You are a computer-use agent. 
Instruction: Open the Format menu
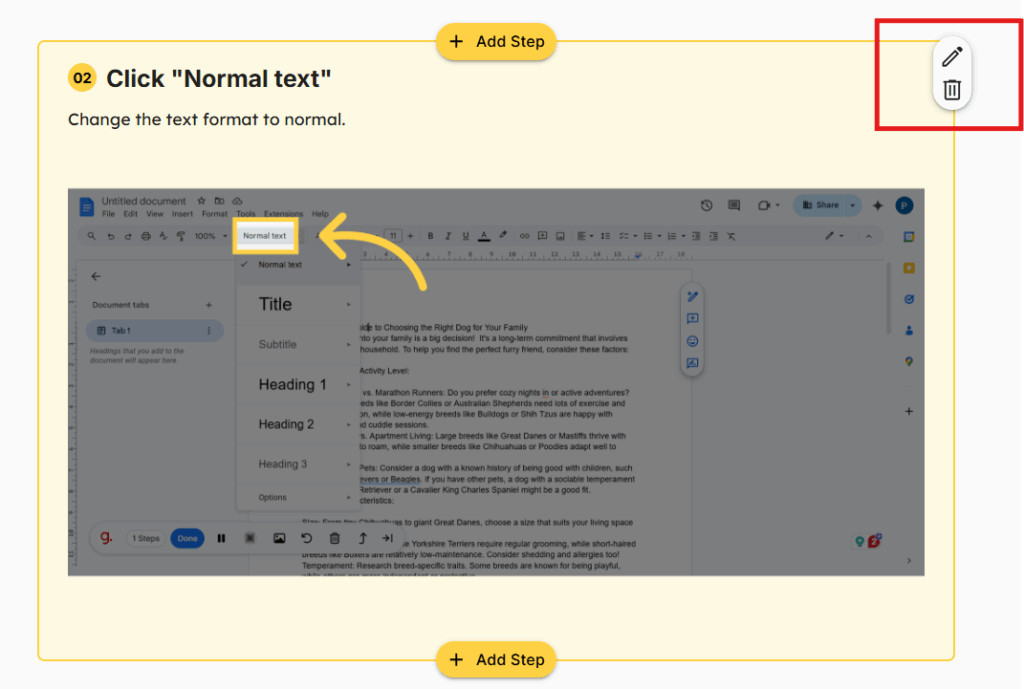(x=214, y=214)
